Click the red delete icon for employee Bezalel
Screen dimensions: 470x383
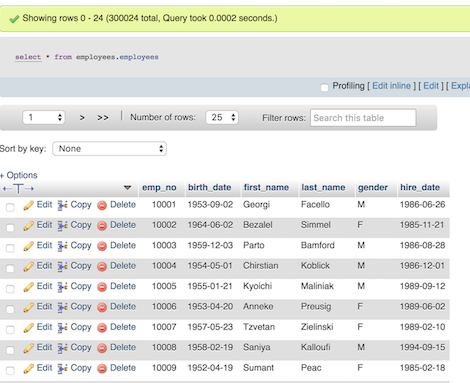tap(102, 226)
